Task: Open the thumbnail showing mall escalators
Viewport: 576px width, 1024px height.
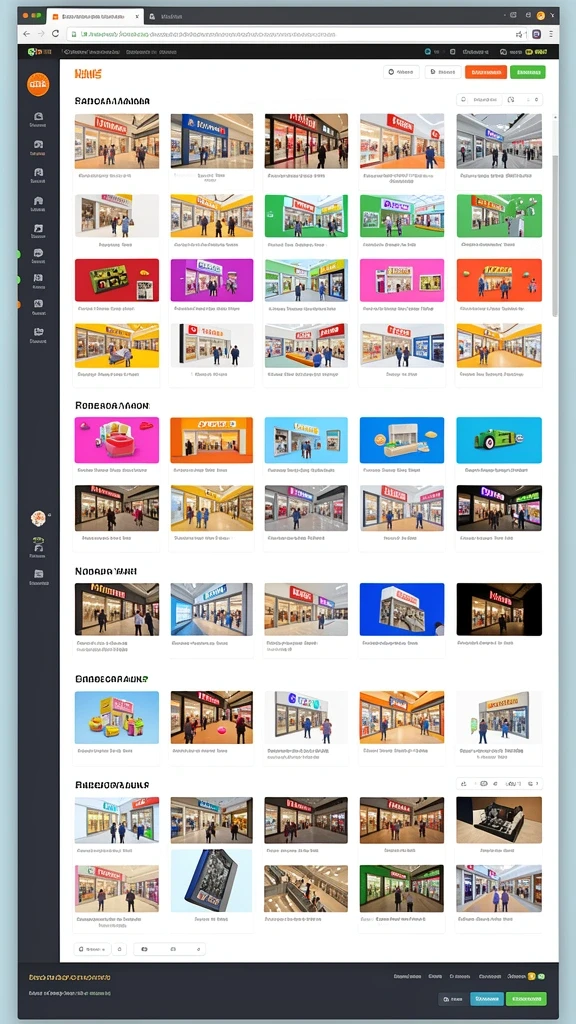Action: click(306, 888)
